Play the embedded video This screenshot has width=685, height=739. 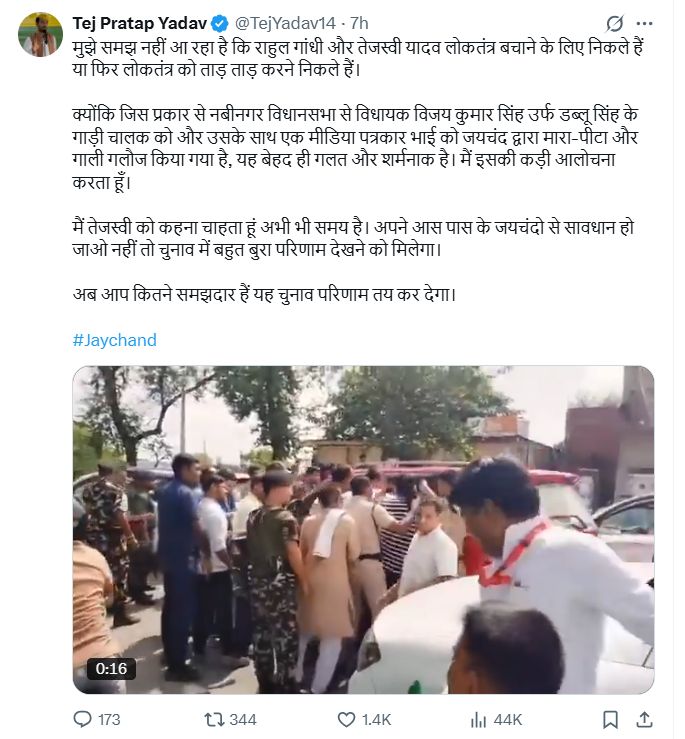pos(363,530)
